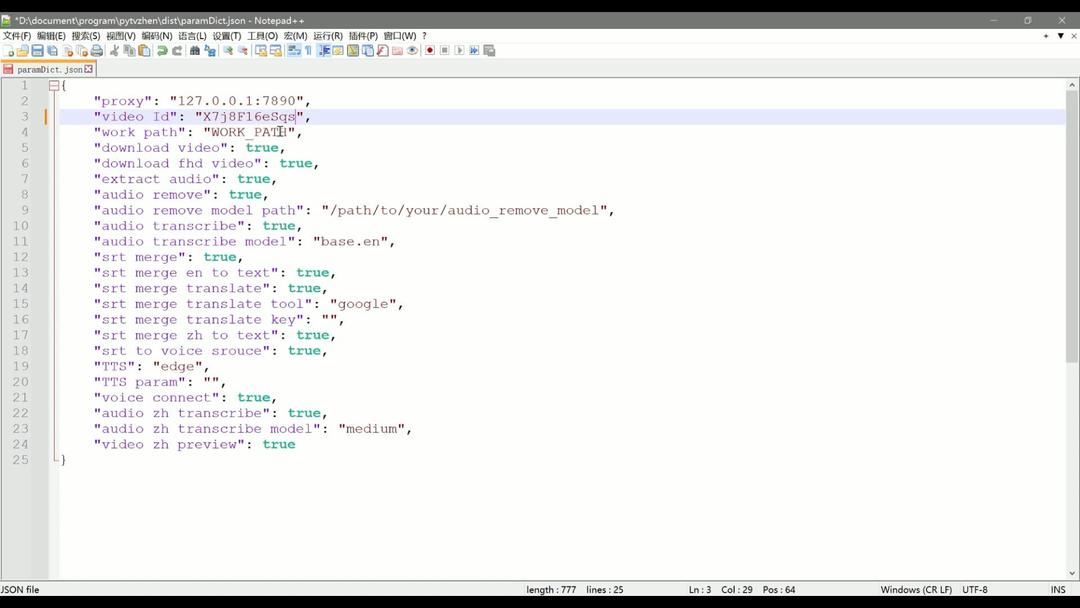The height and width of the screenshot is (608, 1080).
Task: Click the UTF-8 encoding status field
Action: point(975,590)
